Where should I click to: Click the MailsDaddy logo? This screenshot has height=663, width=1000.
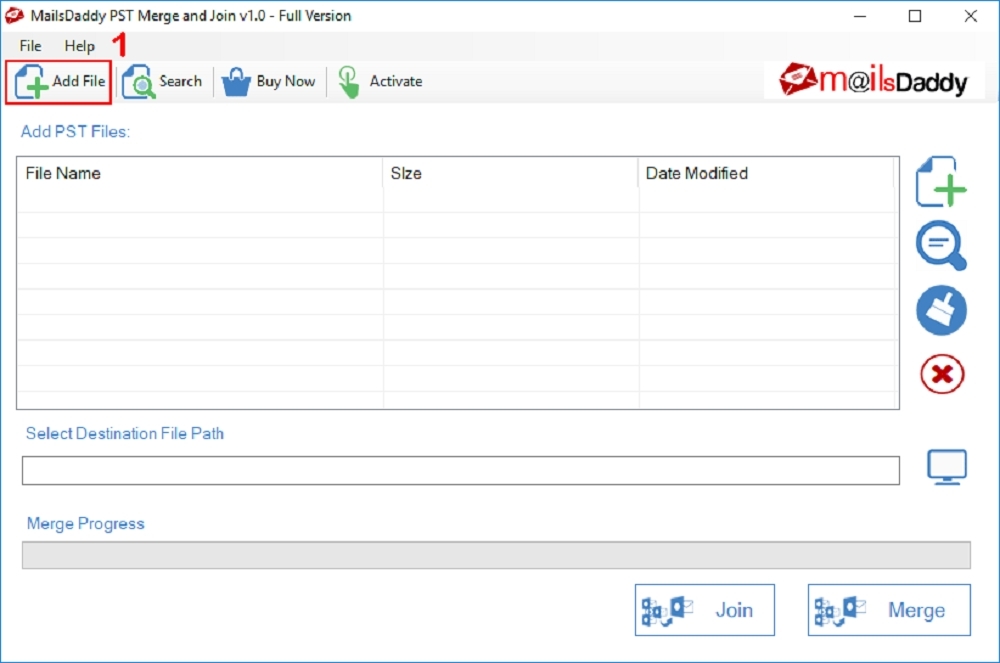(873, 81)
